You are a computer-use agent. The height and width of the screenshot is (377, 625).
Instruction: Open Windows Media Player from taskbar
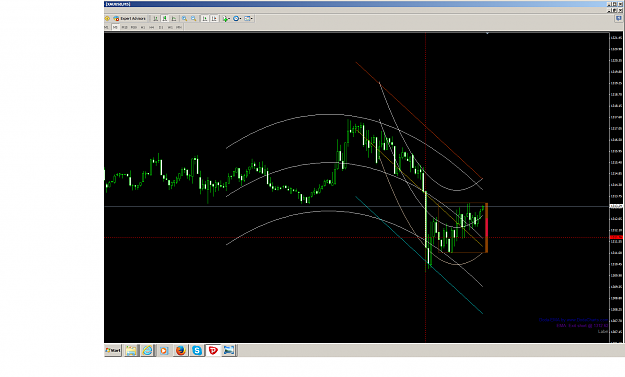click(x=164, y=350)
